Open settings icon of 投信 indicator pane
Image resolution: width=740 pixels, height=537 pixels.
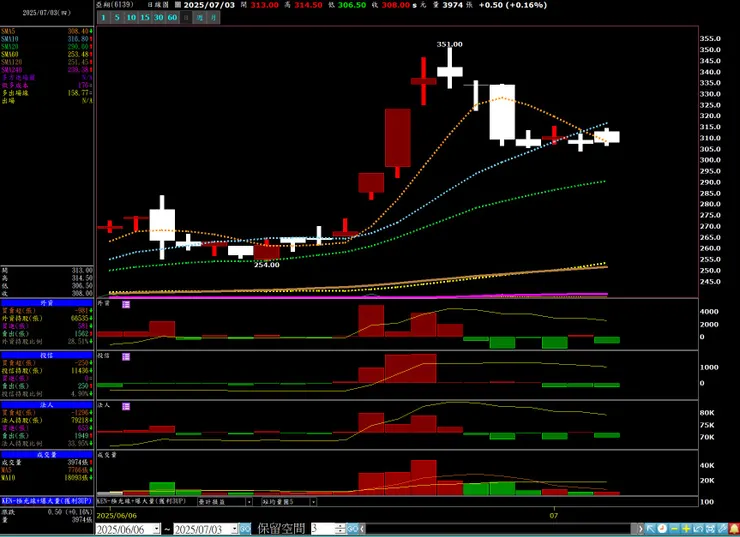coord(126,357)
